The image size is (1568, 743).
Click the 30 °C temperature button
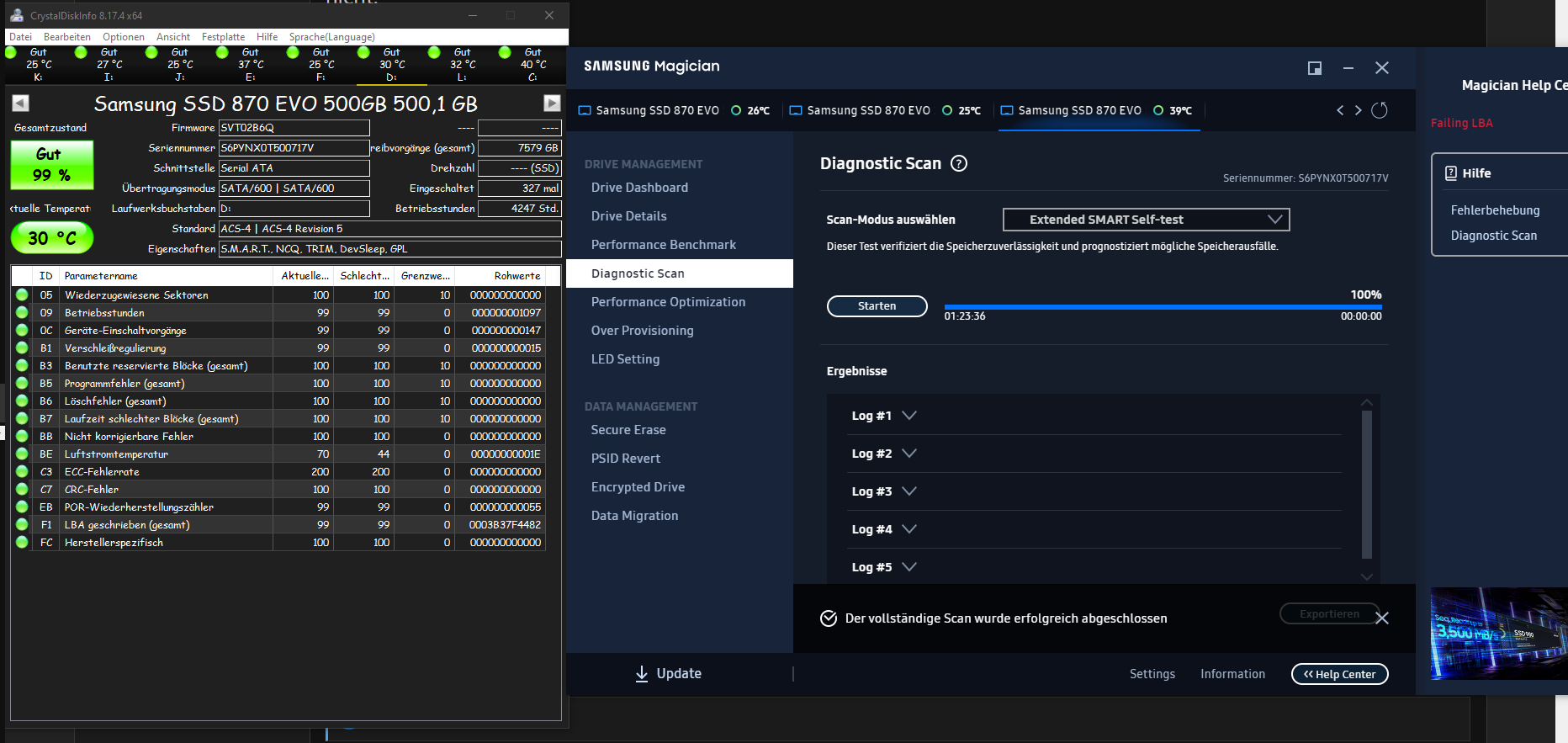click(x=52, y=238)
